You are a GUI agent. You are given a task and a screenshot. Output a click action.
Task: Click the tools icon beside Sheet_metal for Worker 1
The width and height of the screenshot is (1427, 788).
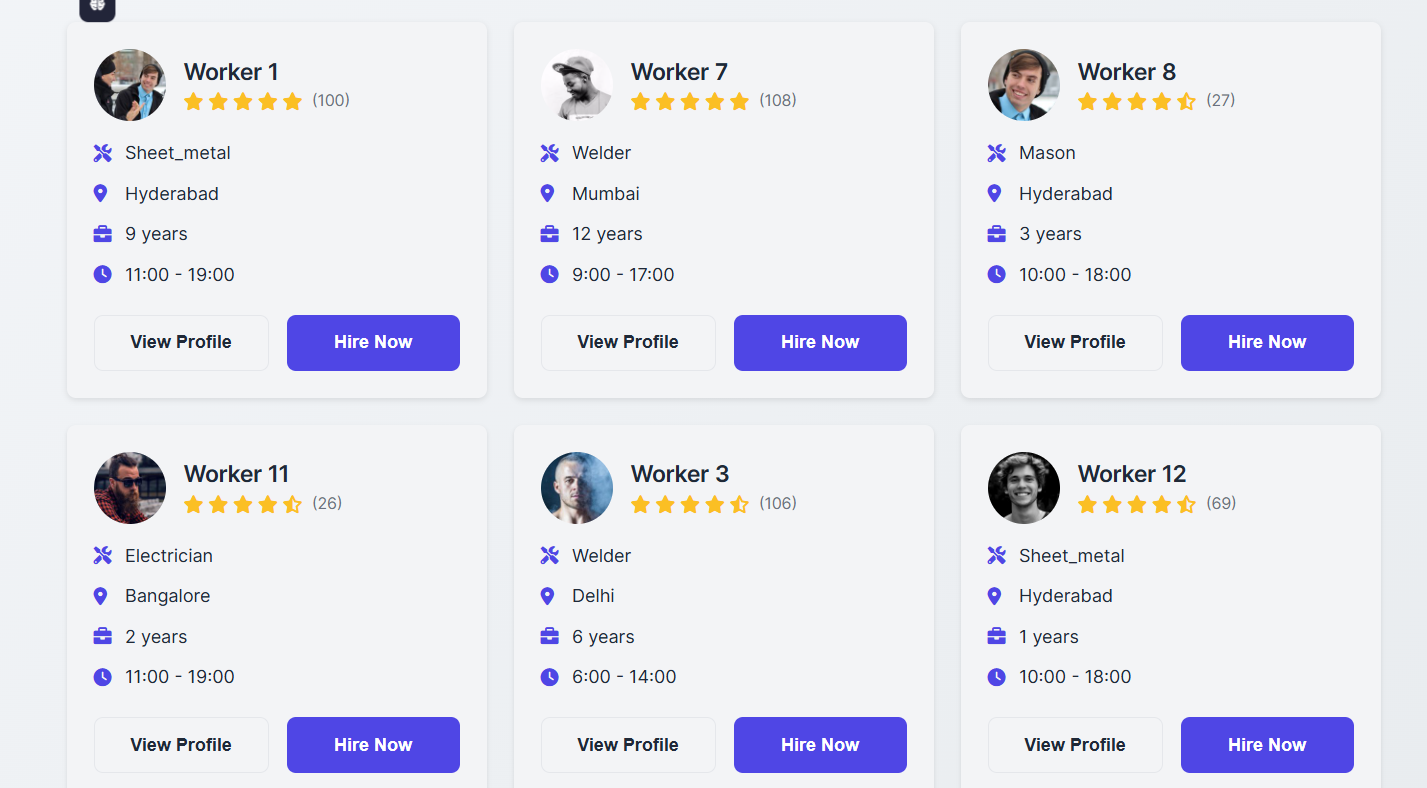point(102,153)
